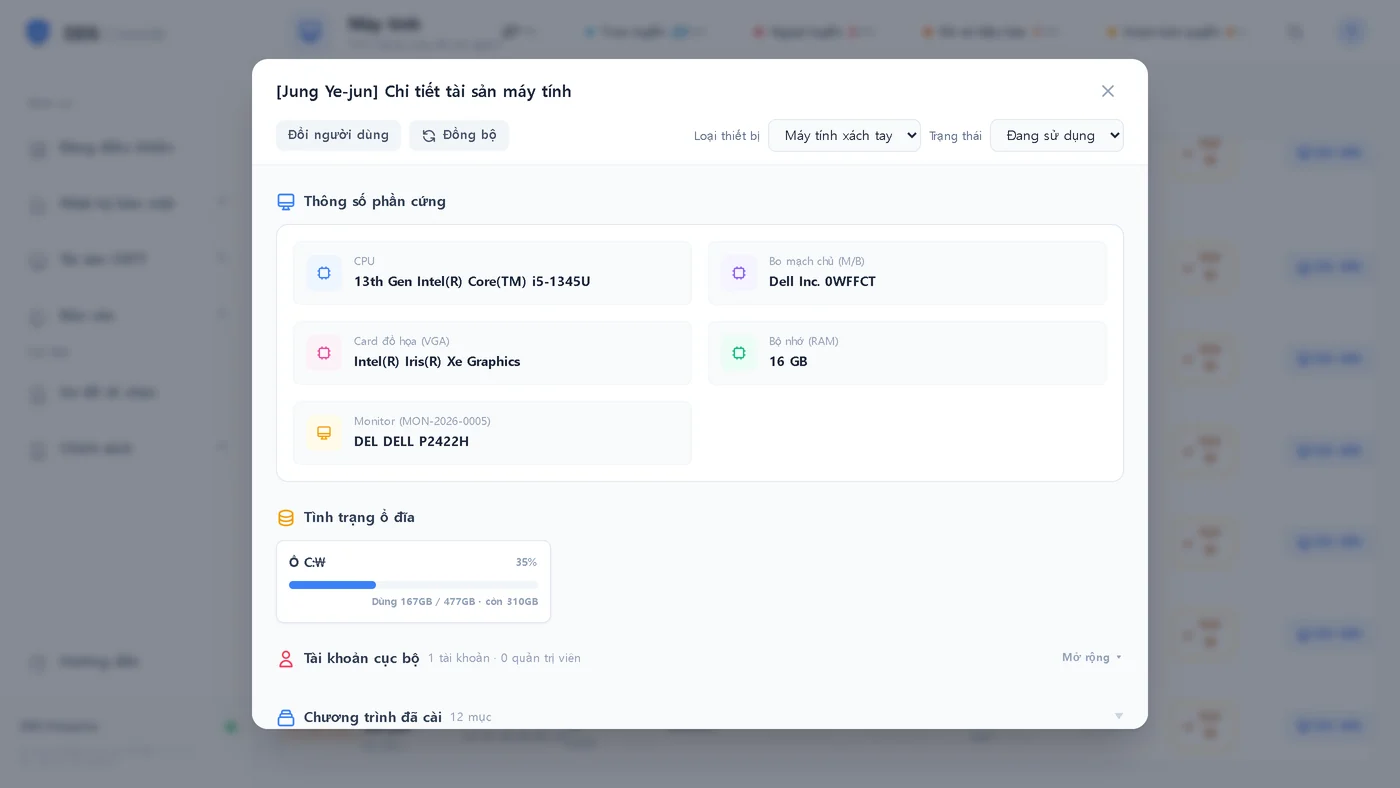Open the Loại thiết bị dropdown

pyautogui.click(x=844, y=135)
